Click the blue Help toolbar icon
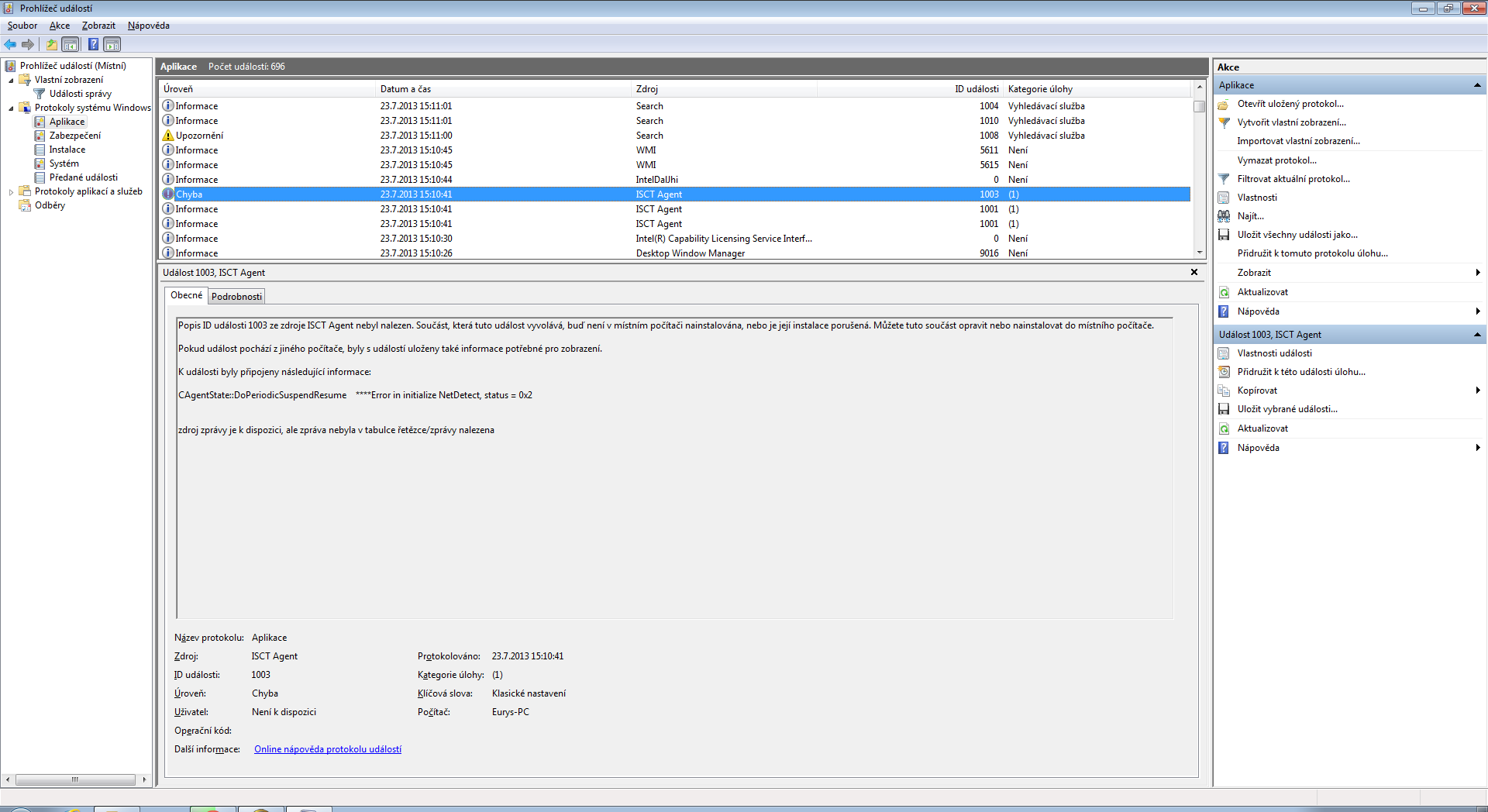This screenshot has height=812, width=1488. pyautogui.click(x=93, y=44)
